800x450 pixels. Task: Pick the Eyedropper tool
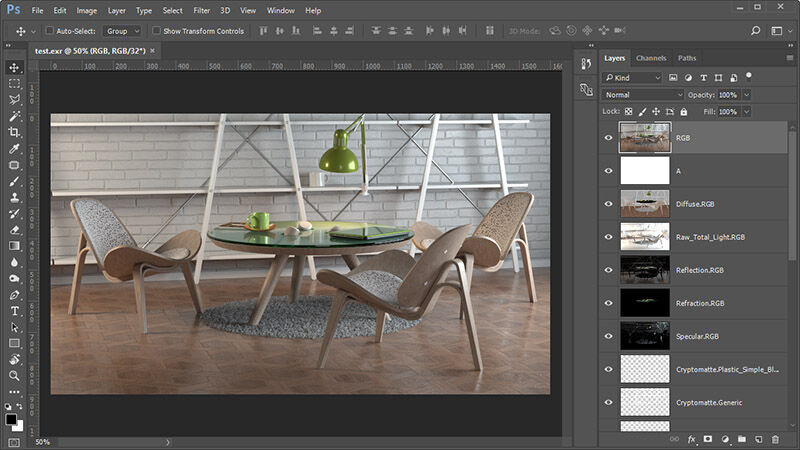tap(14, 148)
